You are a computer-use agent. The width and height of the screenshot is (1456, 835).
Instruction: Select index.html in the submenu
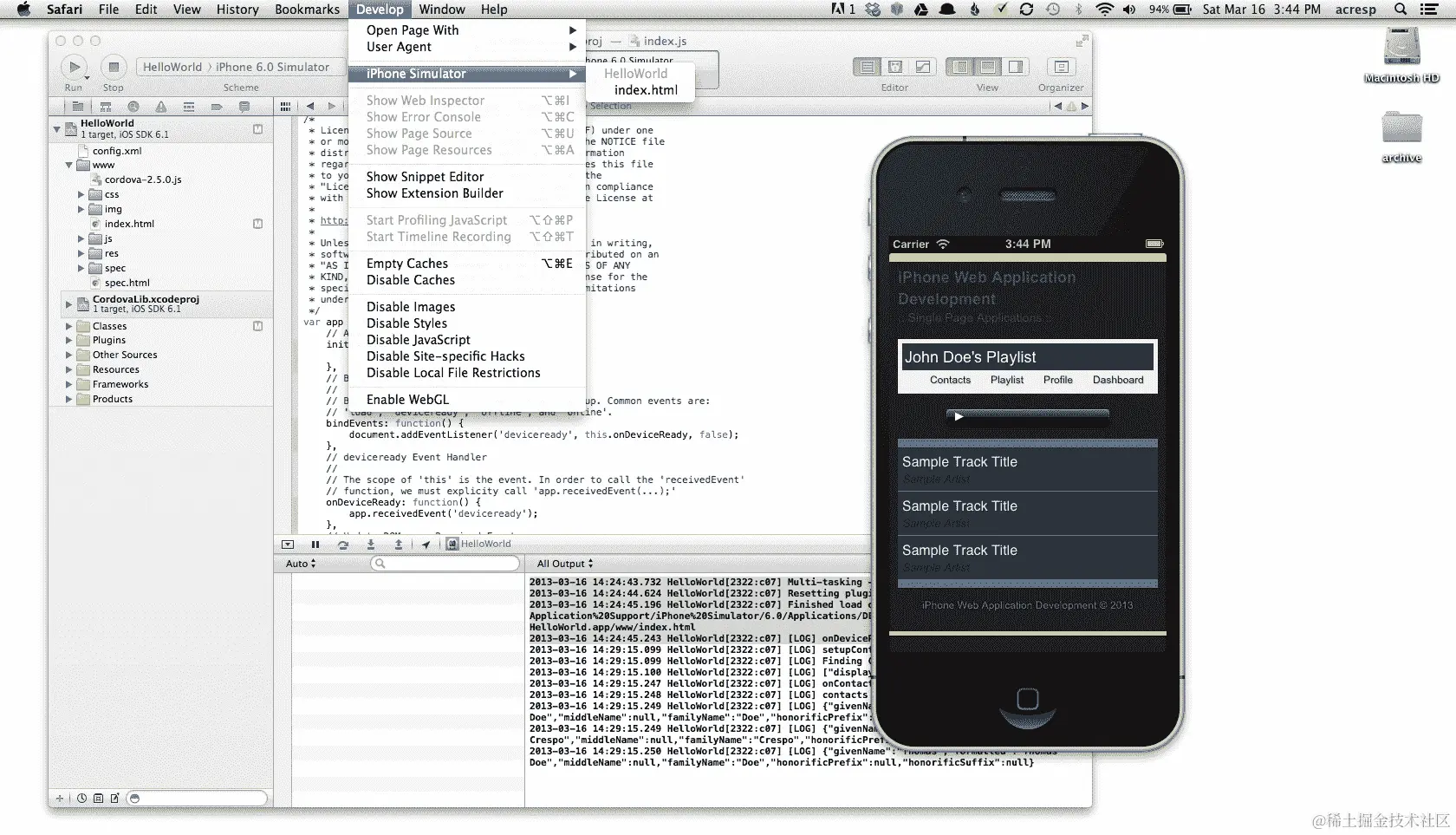point(646,90)
